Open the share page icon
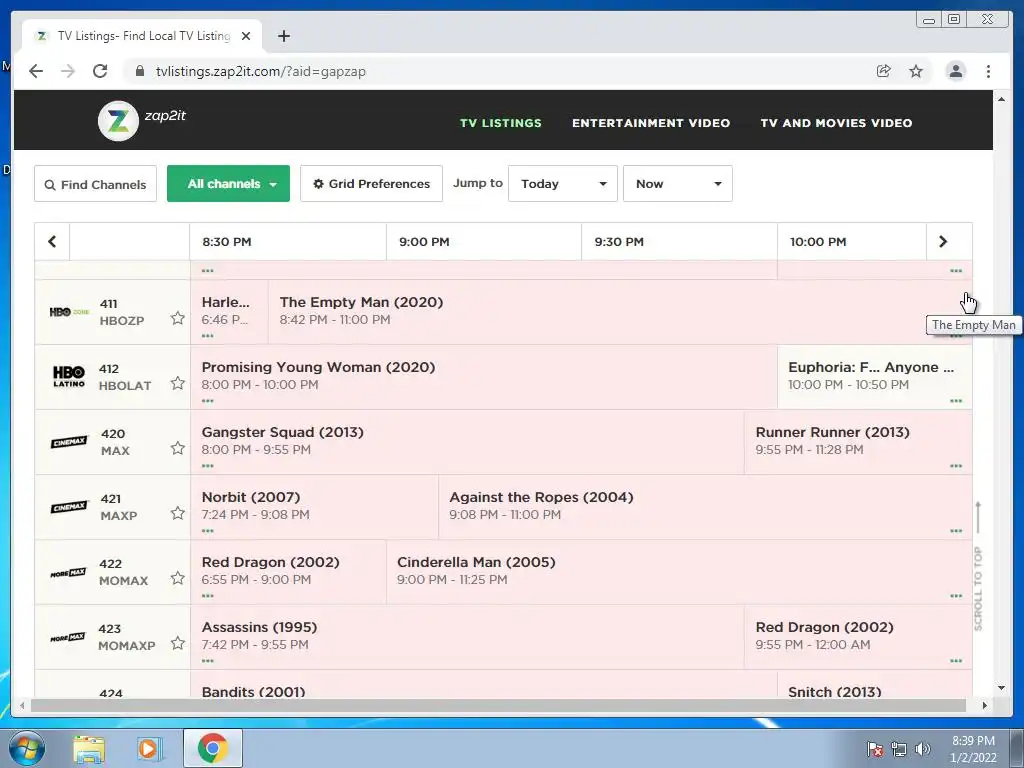 pos(883,71)
